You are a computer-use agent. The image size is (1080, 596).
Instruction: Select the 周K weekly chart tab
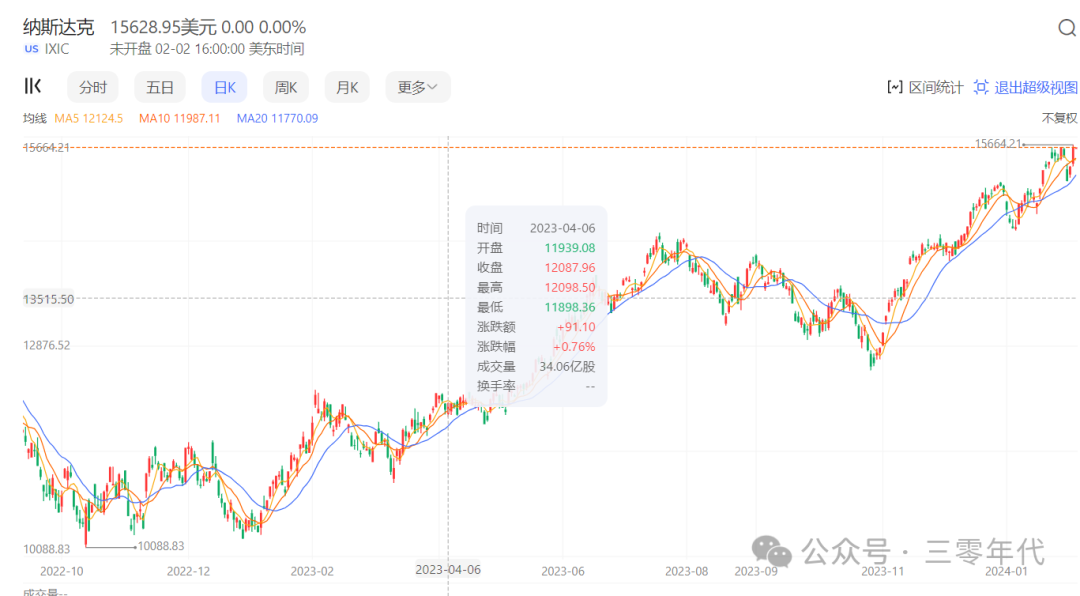pyautogui.click(x=285, y=88)
